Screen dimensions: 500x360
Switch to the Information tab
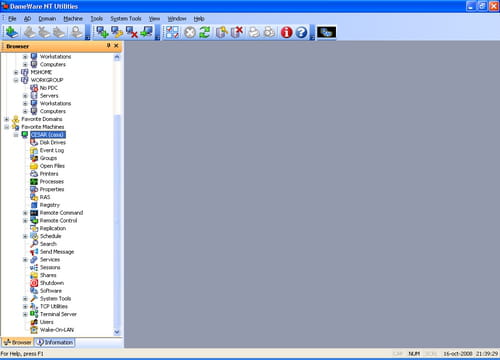click(x=55, y=342)
